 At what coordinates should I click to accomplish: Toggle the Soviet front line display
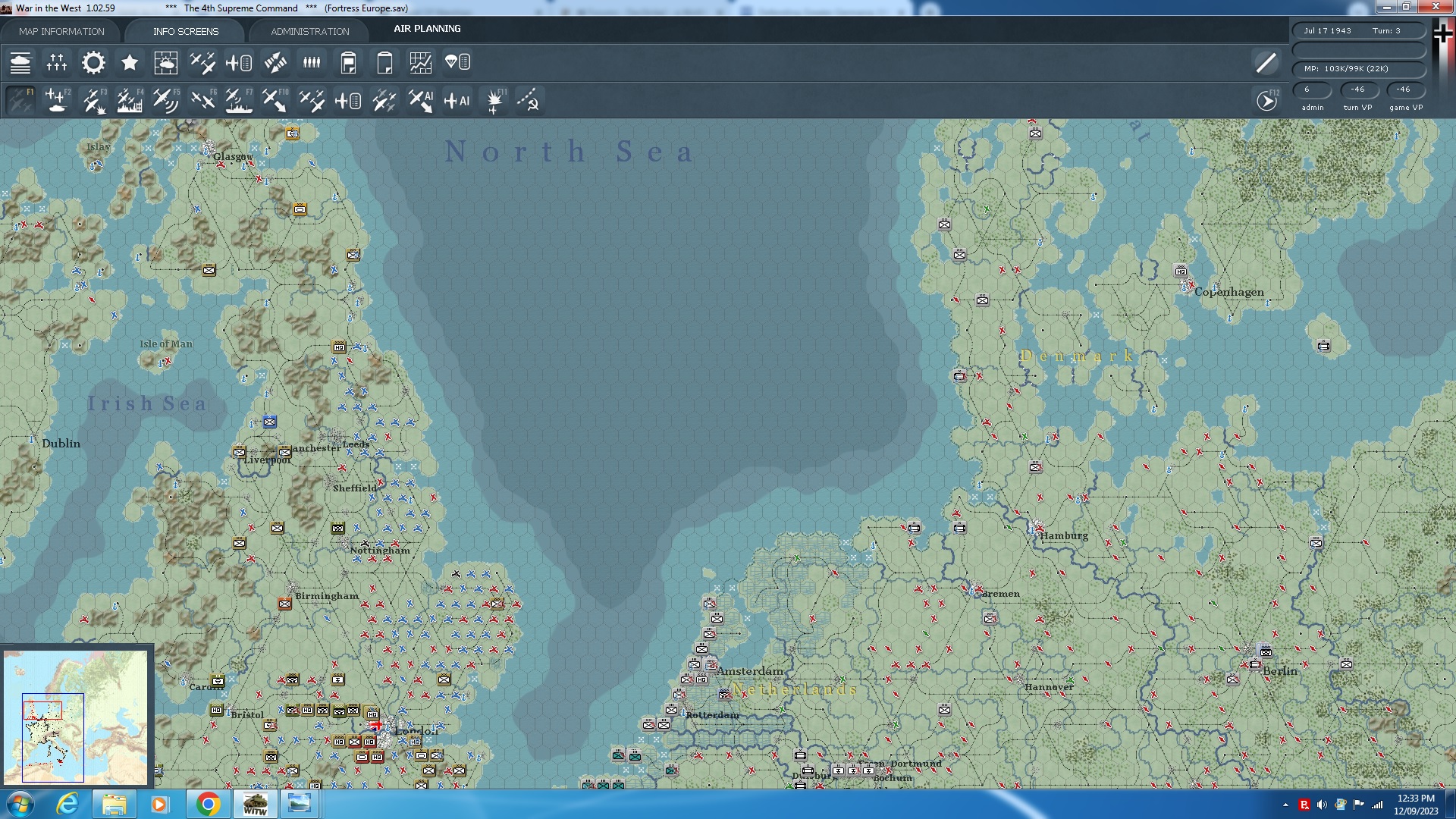pos(529,100)
